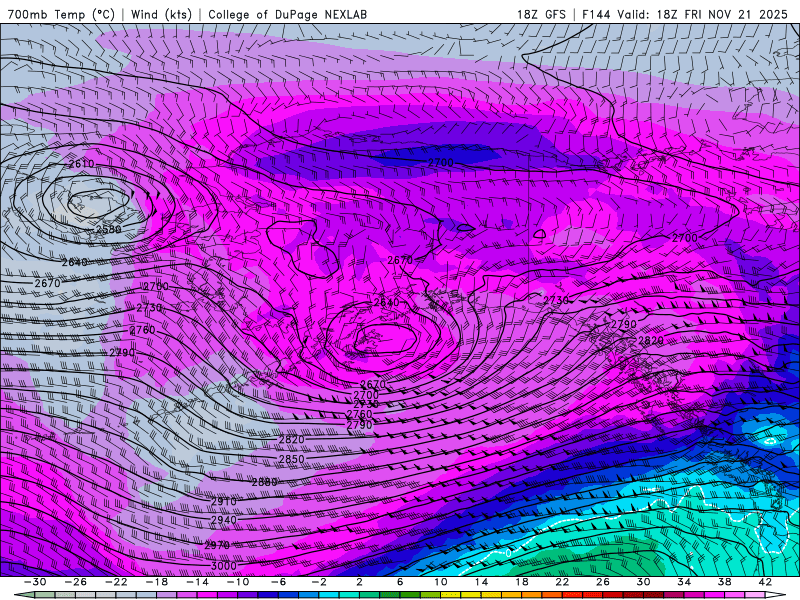The height and width of the screenshot is (600, 800).
Task: Click the 2910 contour label
Action: pos(224,502)
